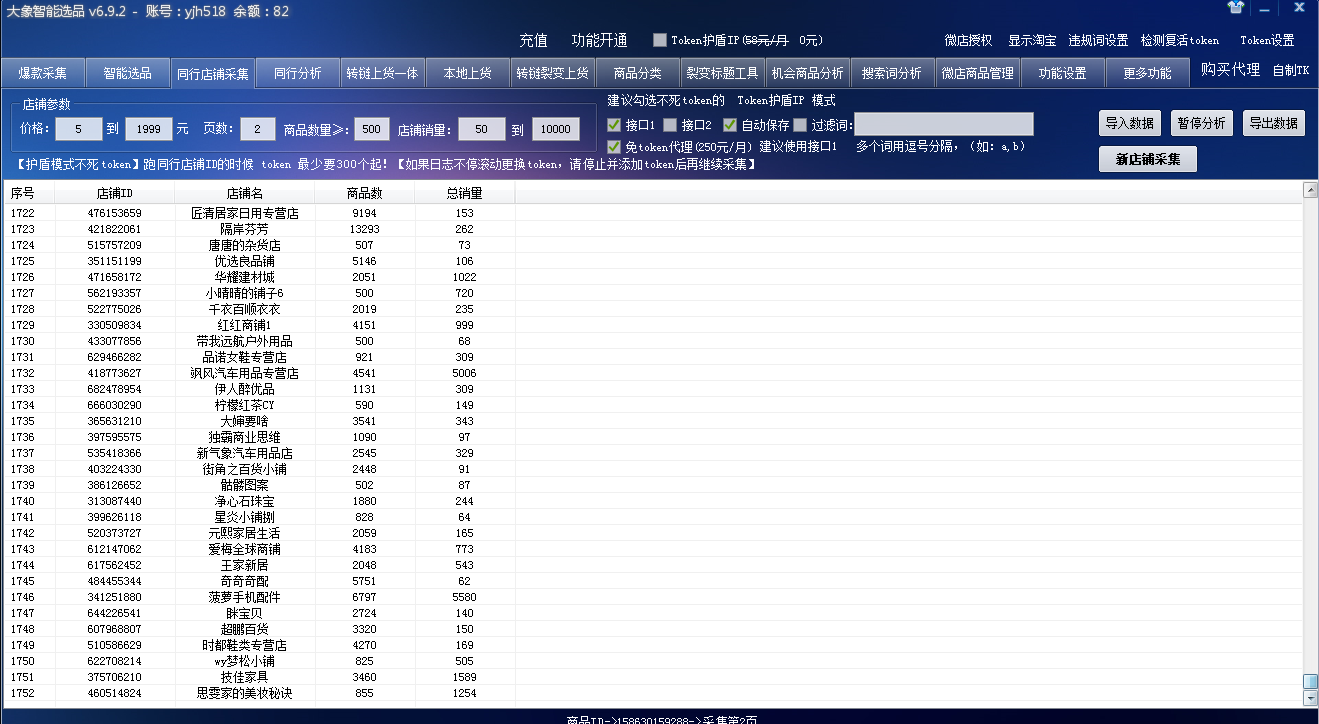Image resolution: width=1319 pixels, height=724 pixels.
Task: Toggle the 免token代理 checkbox
Action: click(x=615, y=146)
